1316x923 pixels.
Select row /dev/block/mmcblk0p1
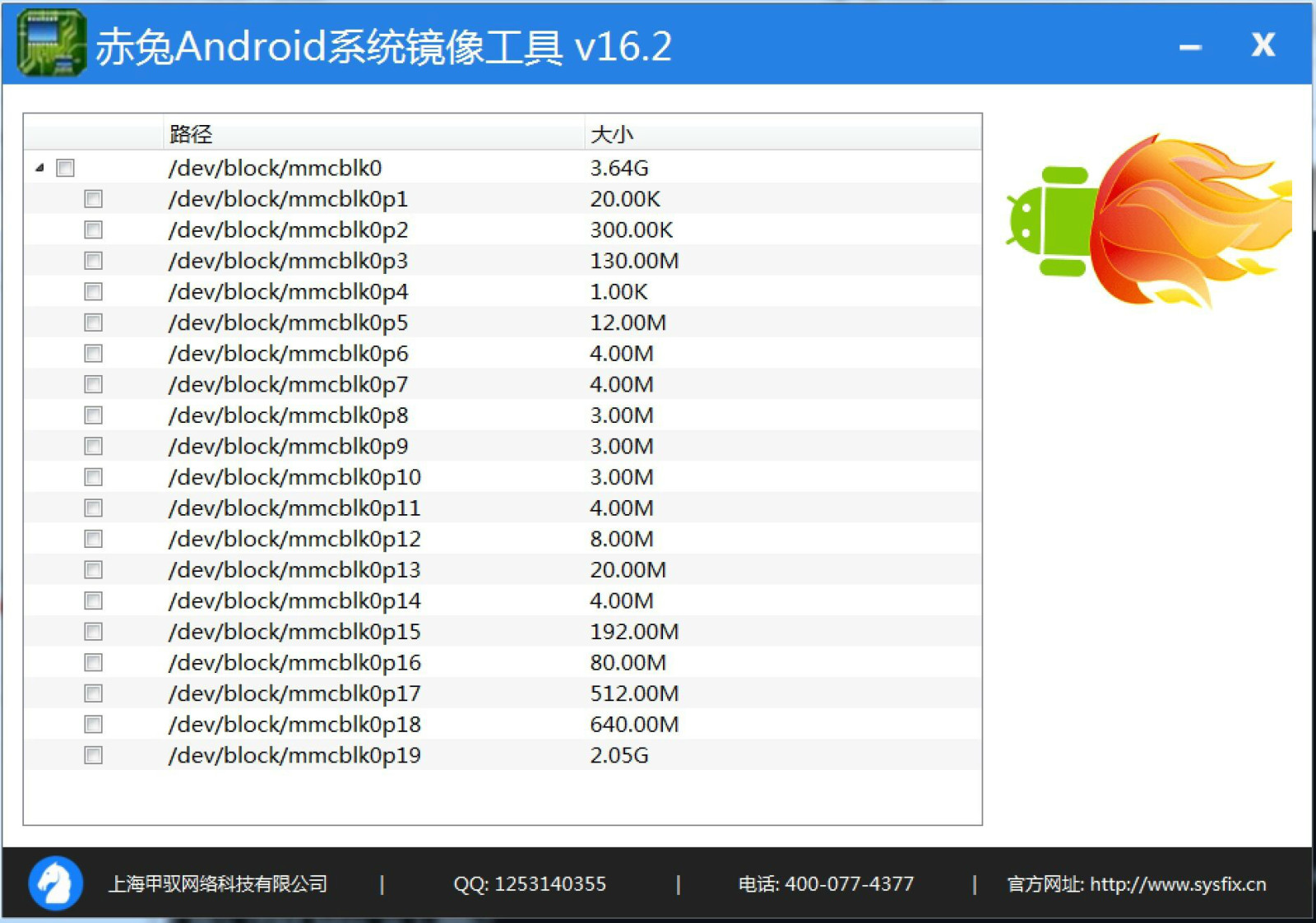503,199
